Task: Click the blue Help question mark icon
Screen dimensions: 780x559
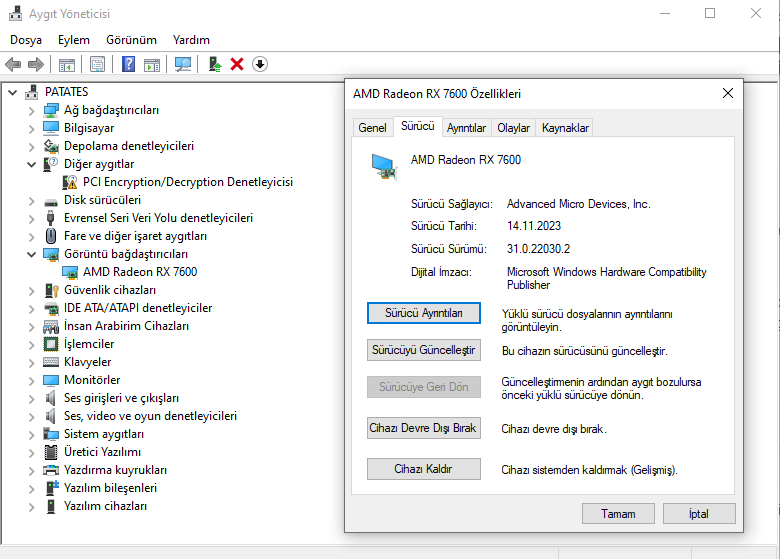Action: [x=128, y=64]
